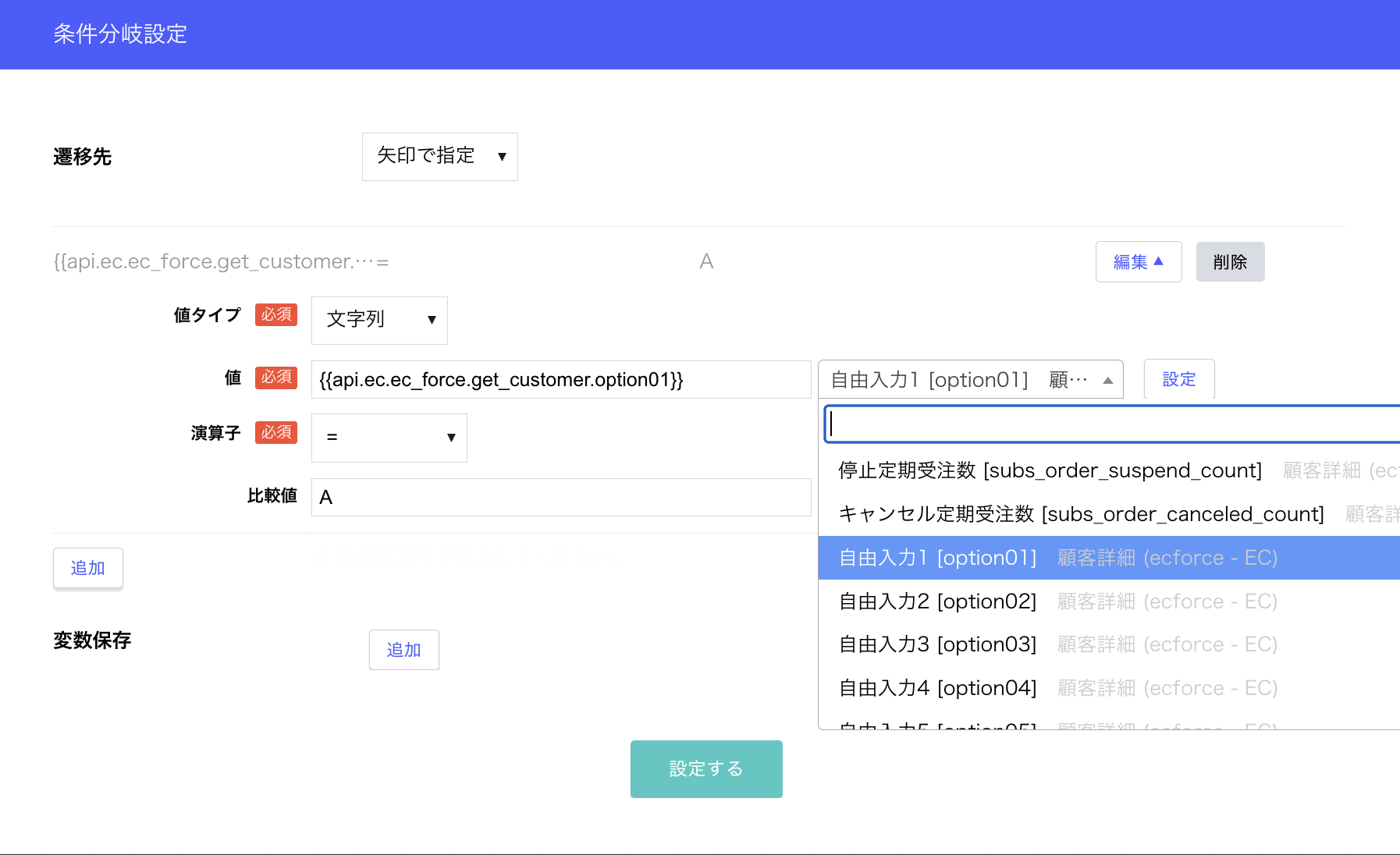Click the 遷移先 label
Viewport: 1400px width, 855px height.
[83, 157]
